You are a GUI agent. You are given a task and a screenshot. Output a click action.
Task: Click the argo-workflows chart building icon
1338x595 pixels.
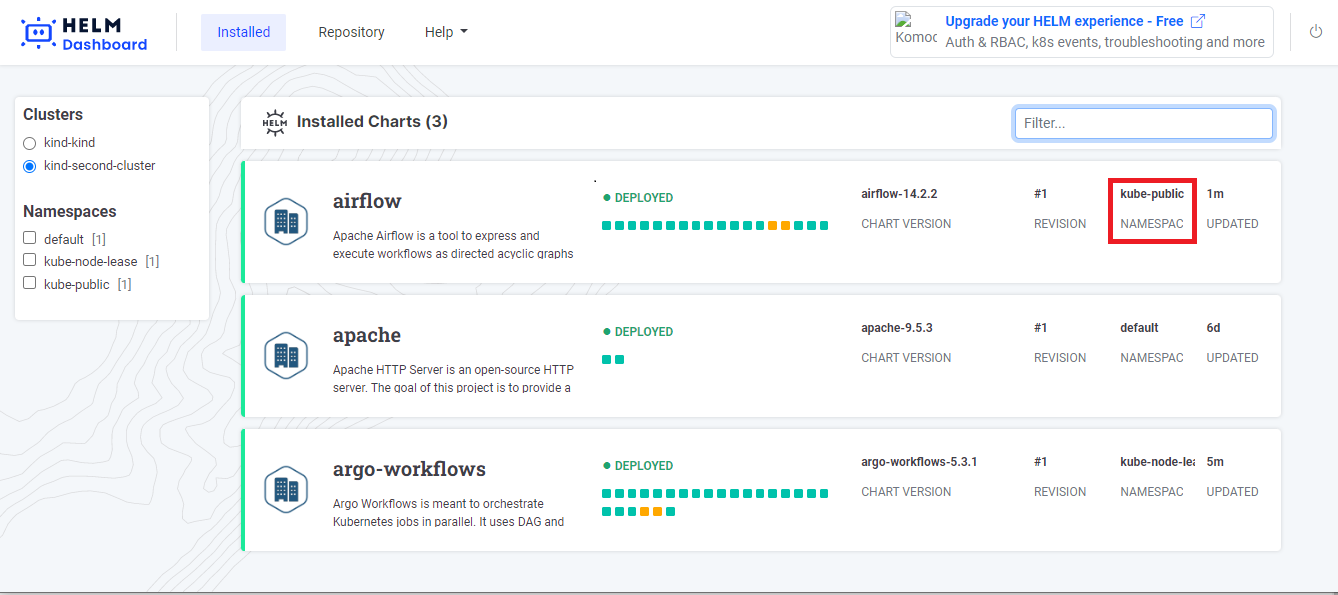286,489
